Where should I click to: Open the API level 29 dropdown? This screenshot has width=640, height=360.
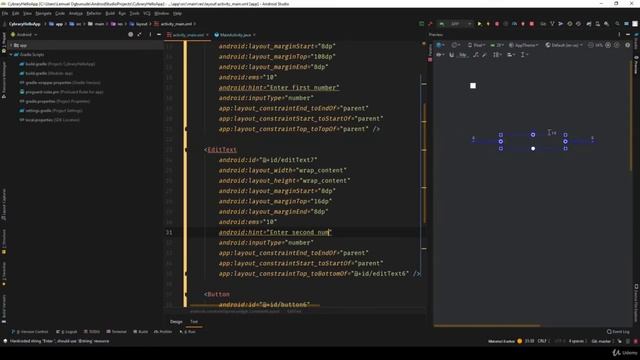click(x=497, y=45)
